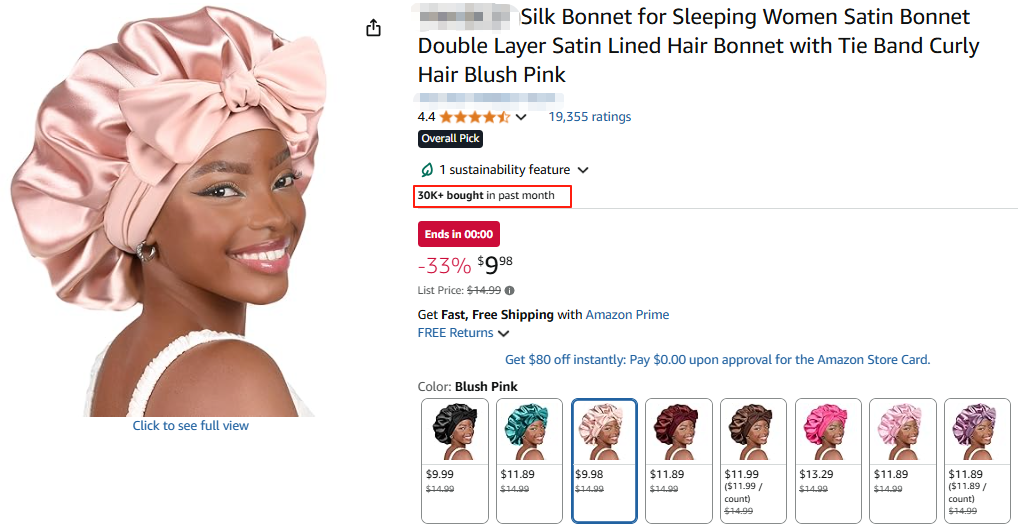The image size is (1020, 526).
Task: Click the sustainability leaf icon
Action: click(426, 170)
